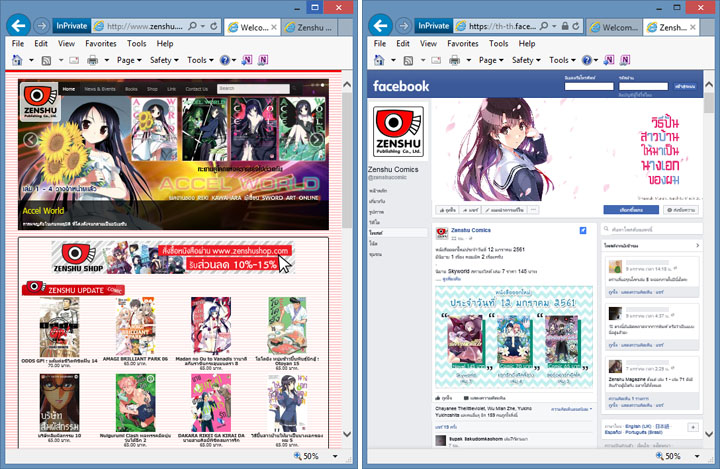Expand Safety dropdown in left window

pyautogui.click(x=164, y=60)
